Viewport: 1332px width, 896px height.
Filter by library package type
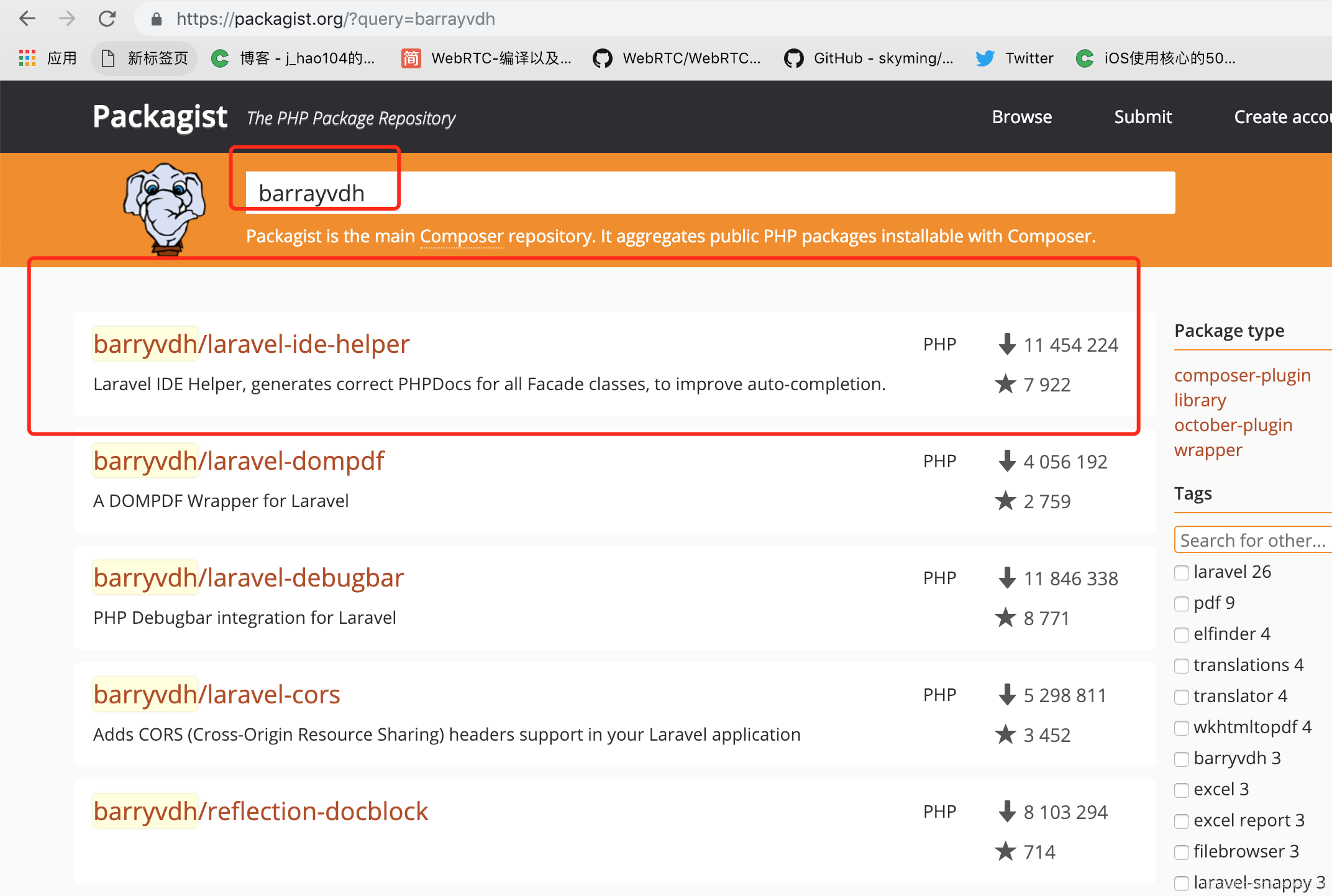1200,400
